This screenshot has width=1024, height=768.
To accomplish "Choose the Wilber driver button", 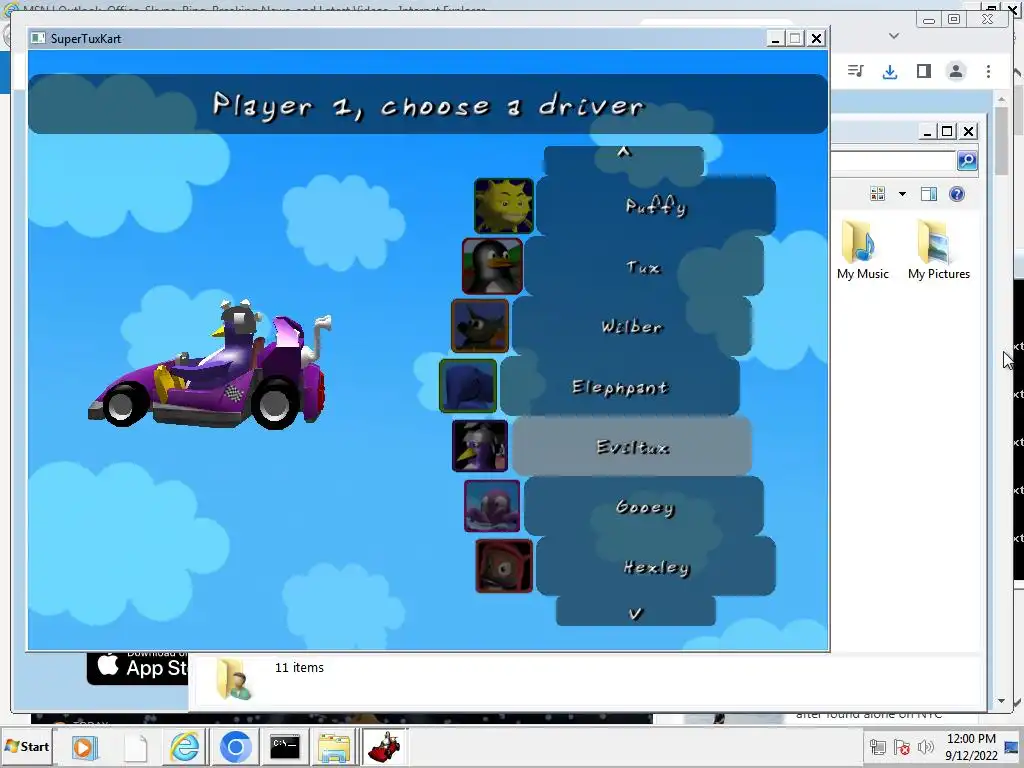I will [x=632, y=327].
